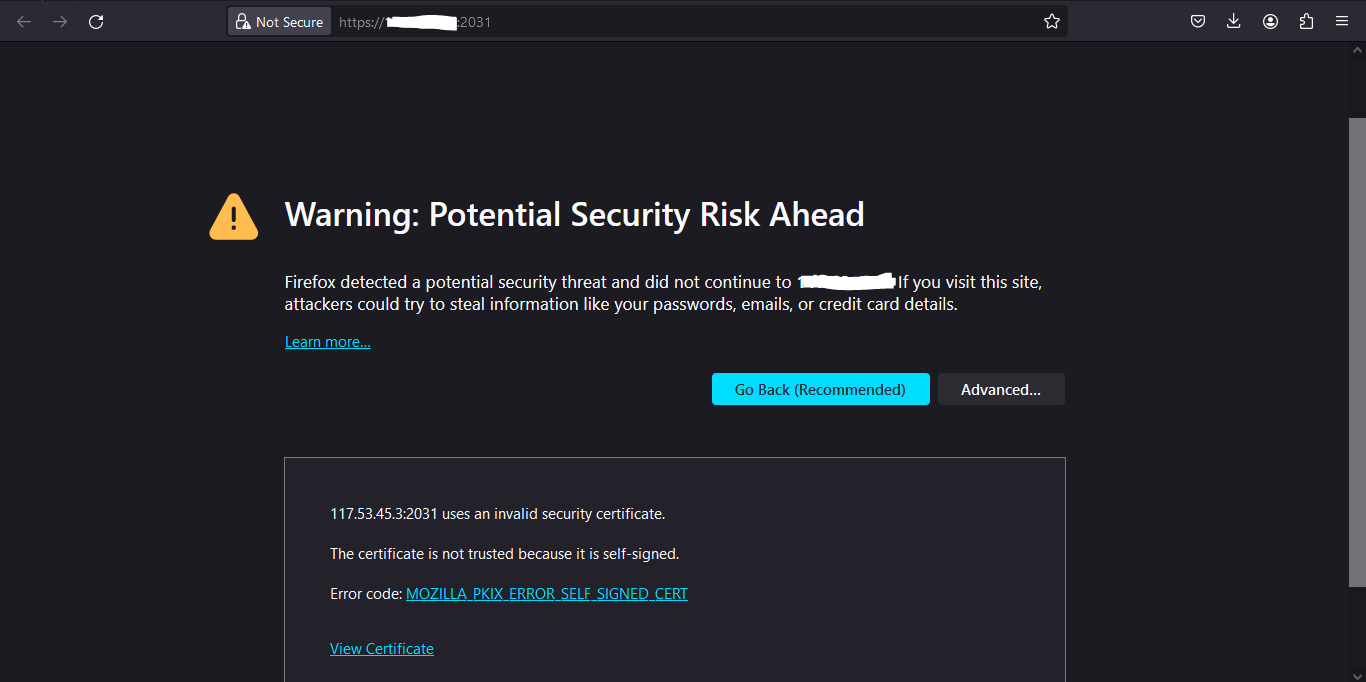Click the back navigation arrow
The image size is (1366, 682).
click(x=24, y=21)
